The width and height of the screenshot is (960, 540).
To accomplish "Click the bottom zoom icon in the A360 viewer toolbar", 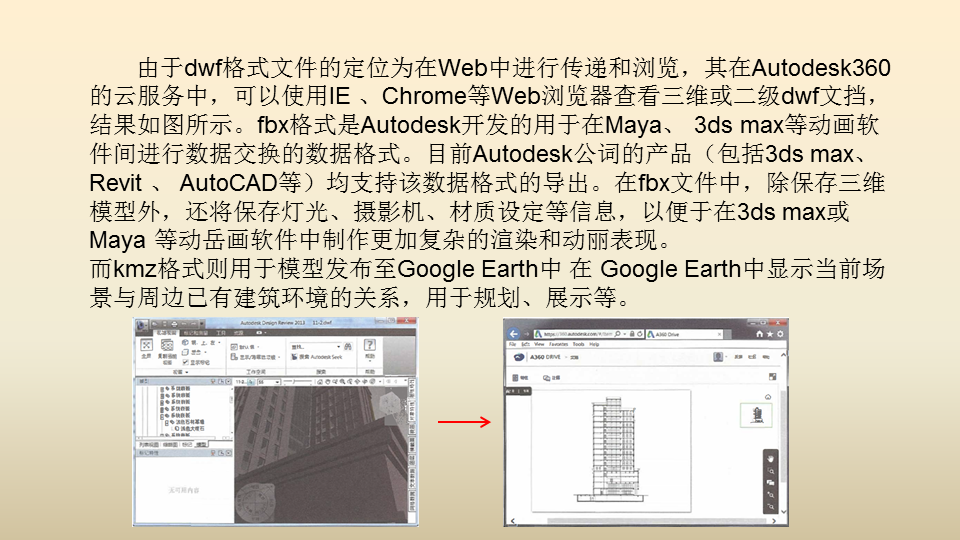I will coord(771,506).
